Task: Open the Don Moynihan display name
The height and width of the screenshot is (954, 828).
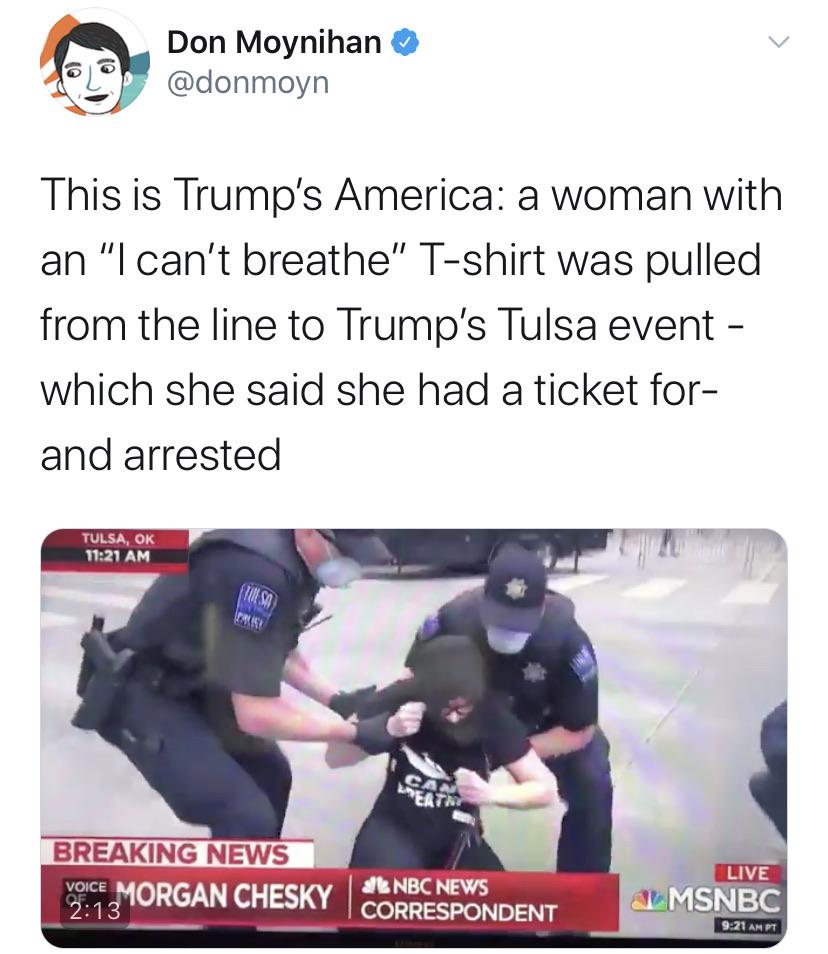Action: click(x=274, y=43)
